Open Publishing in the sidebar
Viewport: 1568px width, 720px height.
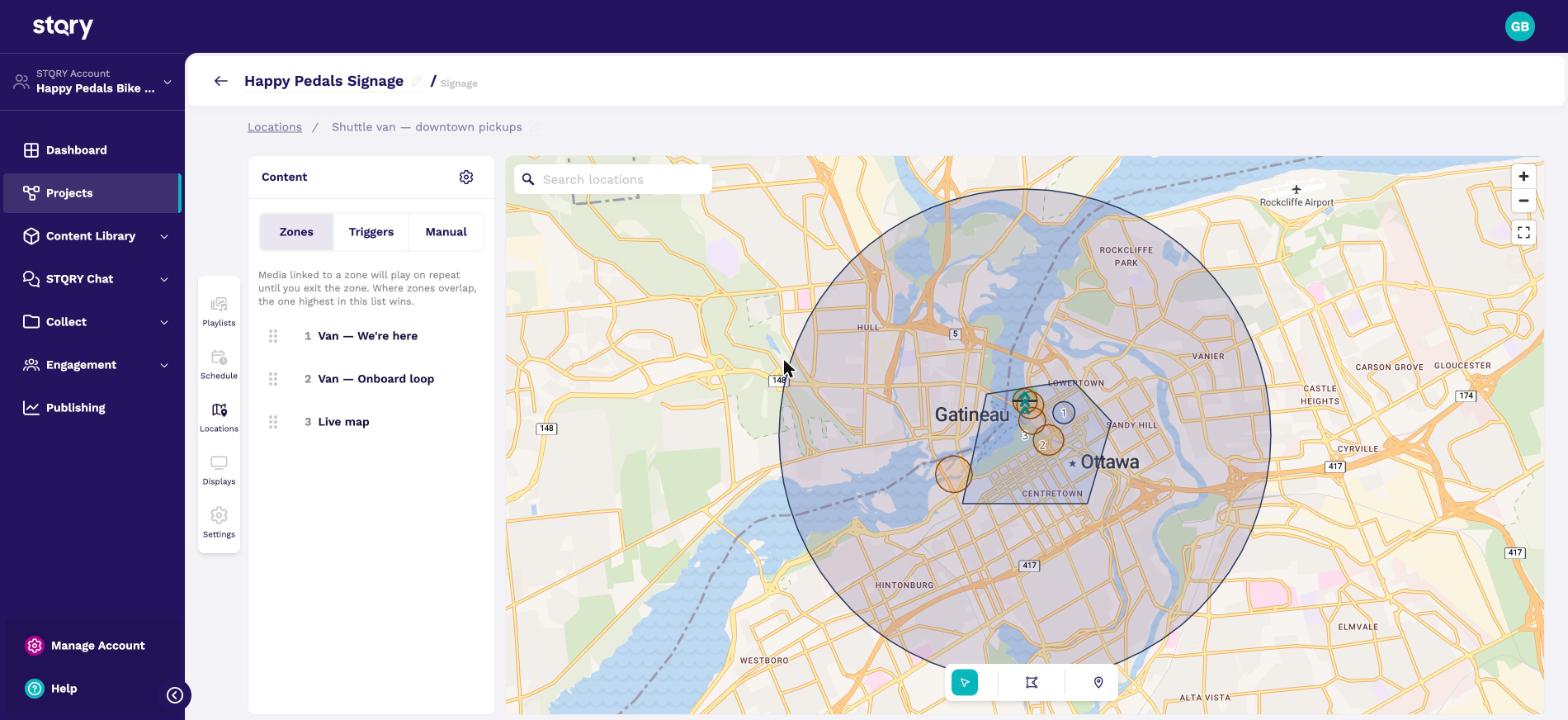pyautogui.click(x=92, y=408)
